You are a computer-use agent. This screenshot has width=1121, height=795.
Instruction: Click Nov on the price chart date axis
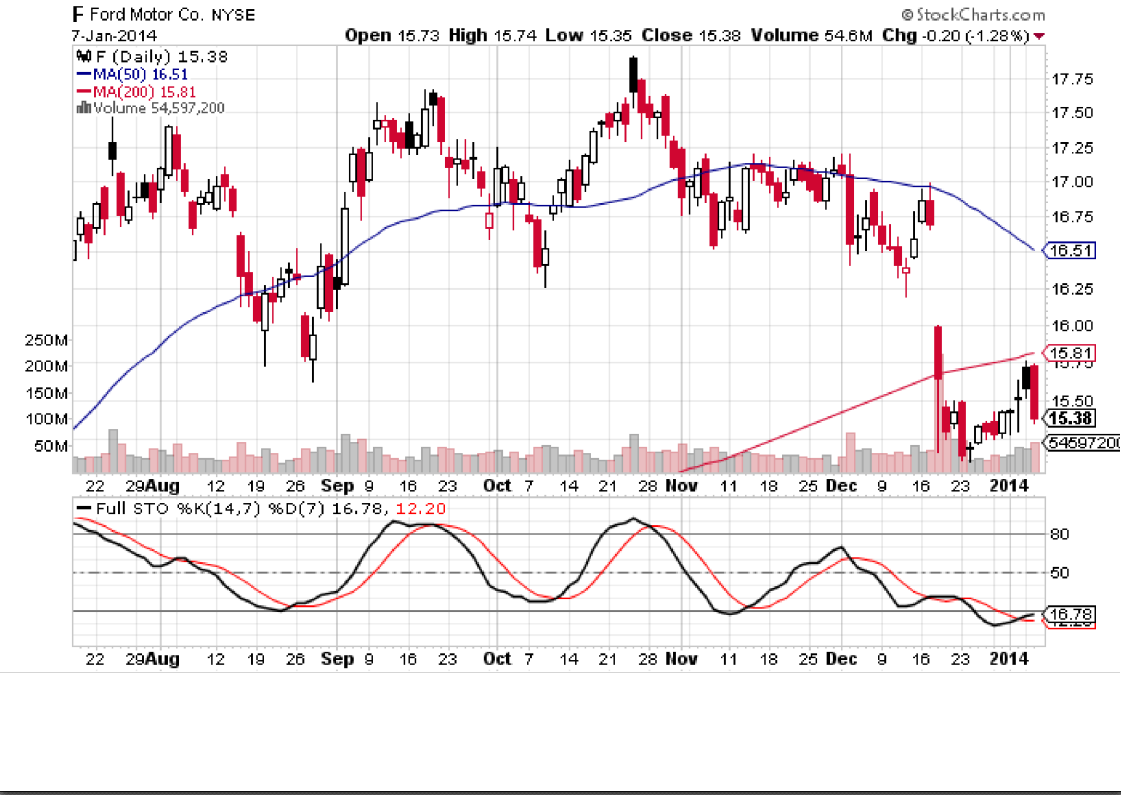(681, 486)
